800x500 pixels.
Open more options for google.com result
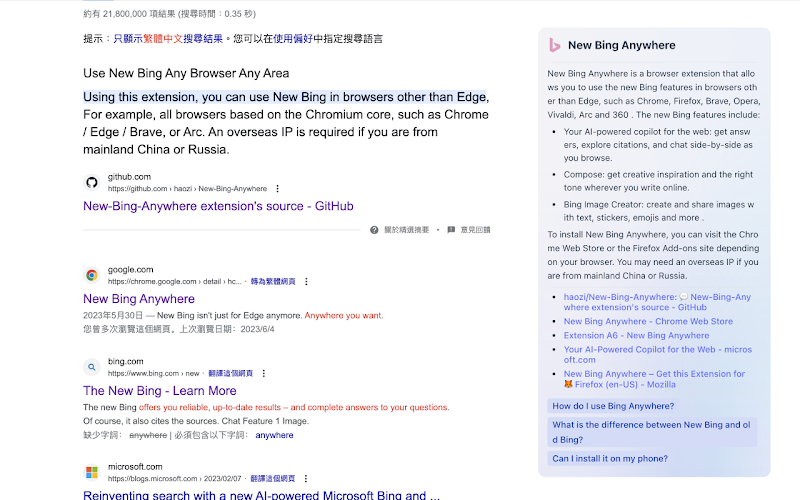click(306, 282)
